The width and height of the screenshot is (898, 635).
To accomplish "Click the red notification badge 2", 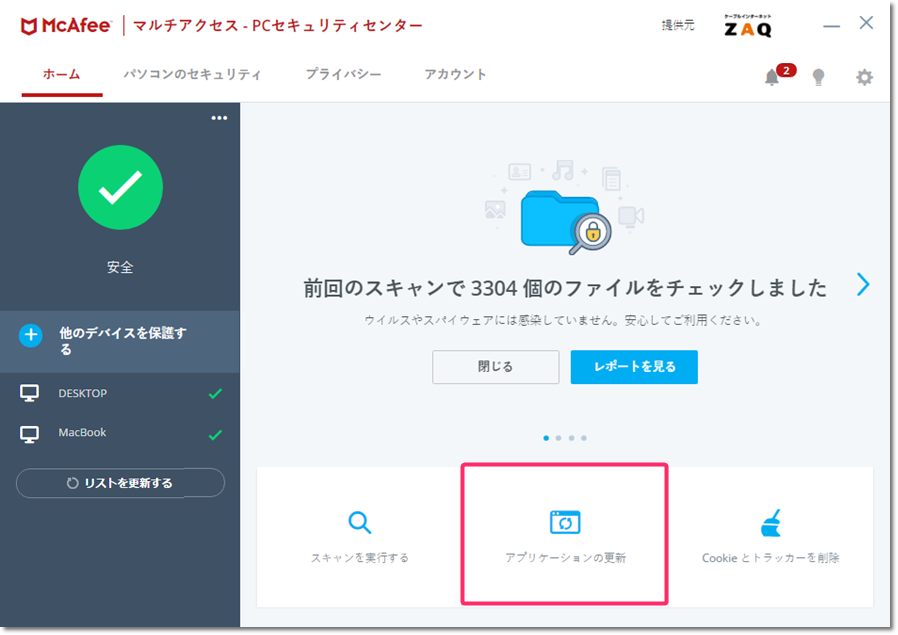I will (786, 70).
